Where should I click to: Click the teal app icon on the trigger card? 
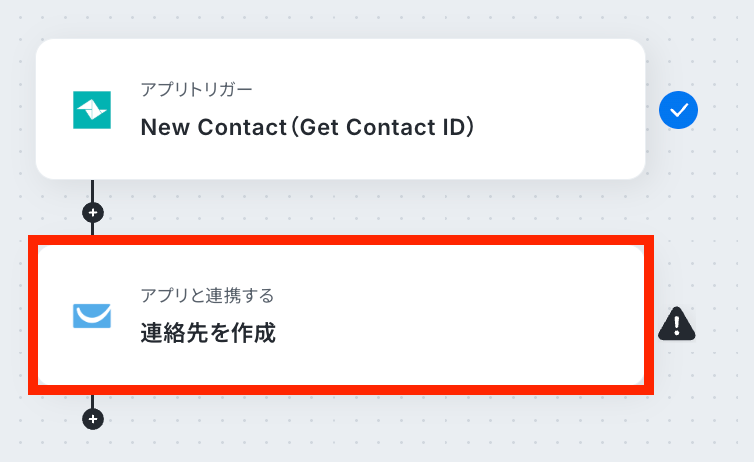pyautogui.click(x=92, y=110)
